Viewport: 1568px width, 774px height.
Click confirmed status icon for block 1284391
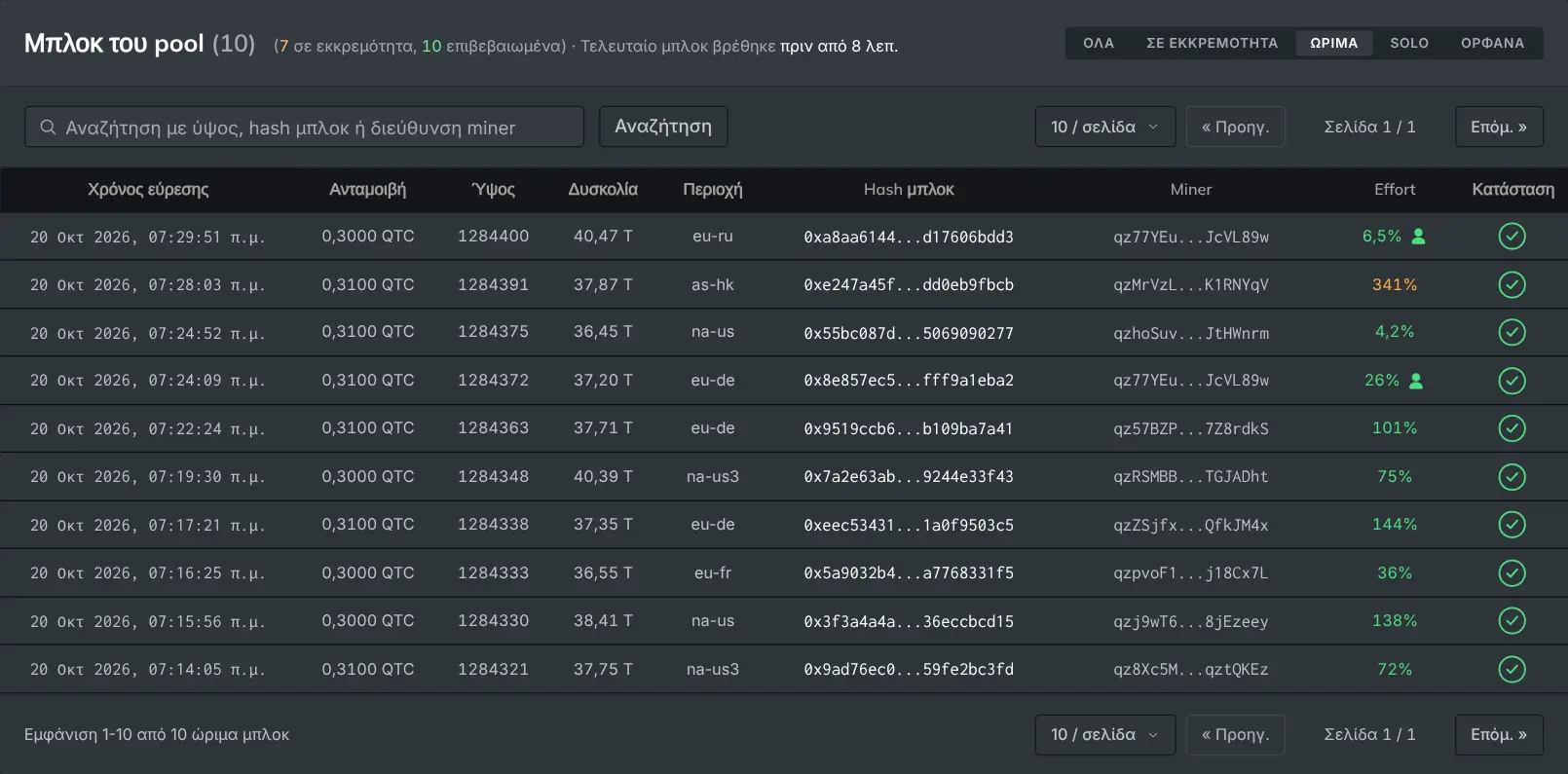tap(1512, 284)
